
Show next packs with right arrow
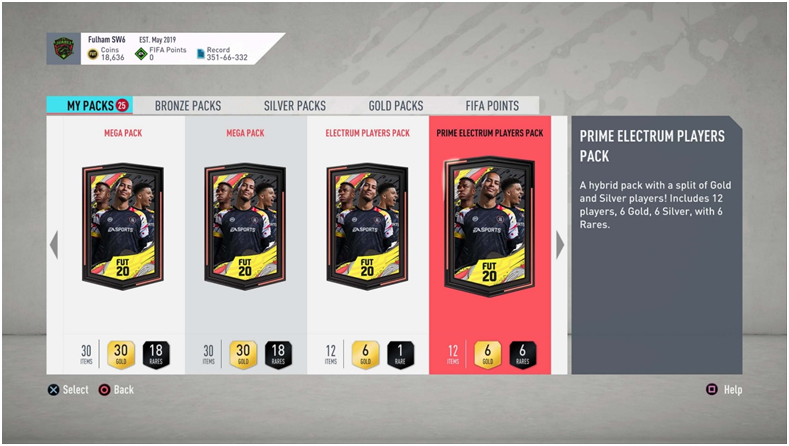(x=560, y=245)
